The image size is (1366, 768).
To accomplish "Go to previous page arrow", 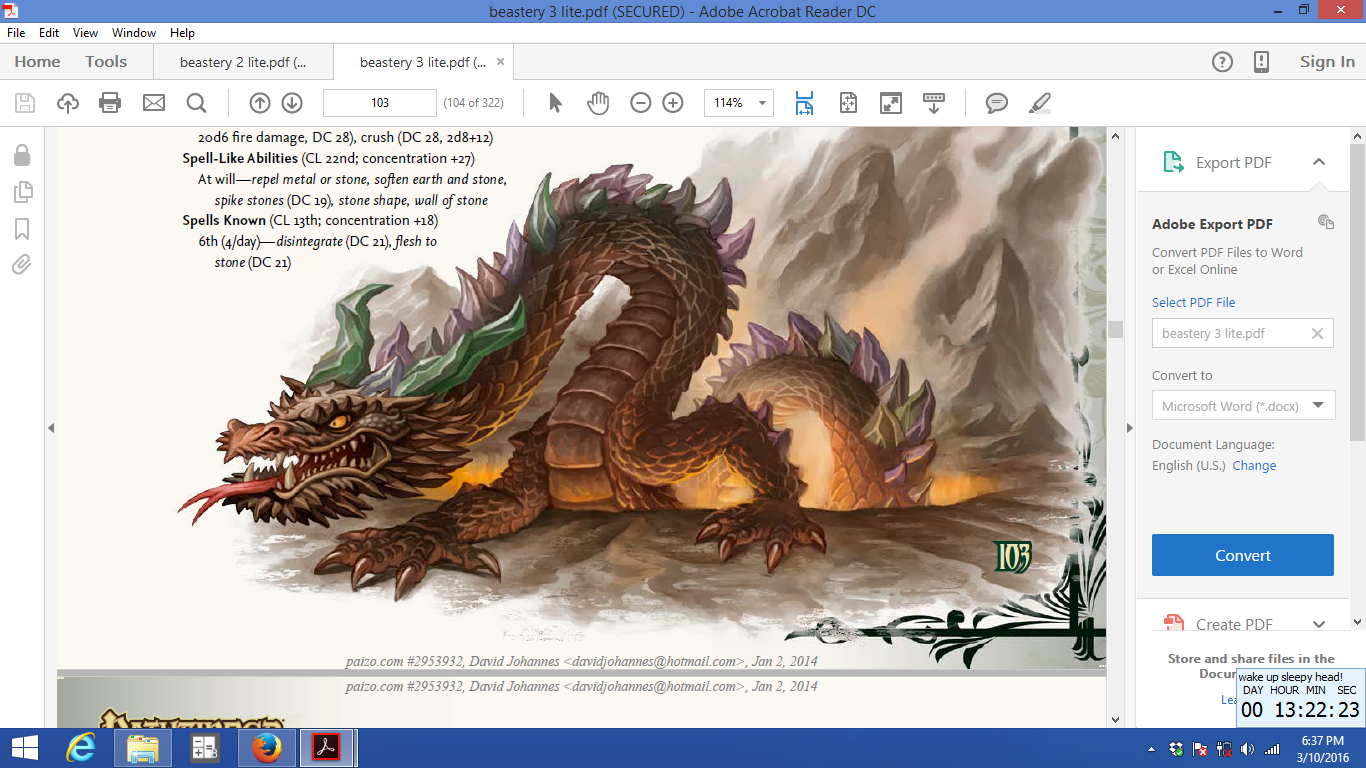I will pyautogui.click(x=260, y=102).
